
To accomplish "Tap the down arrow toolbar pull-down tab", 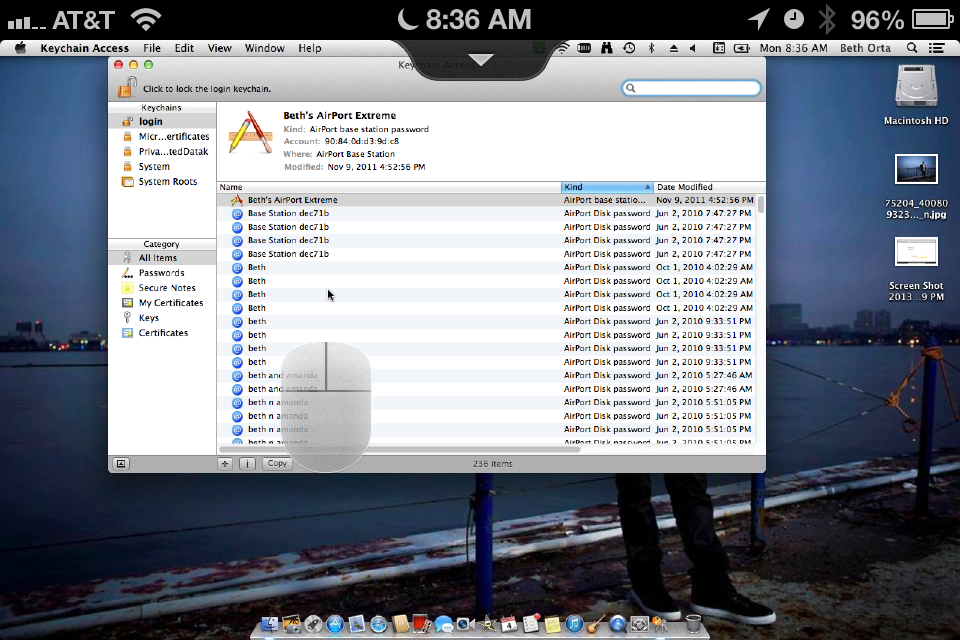I will (x=481, y=59).
